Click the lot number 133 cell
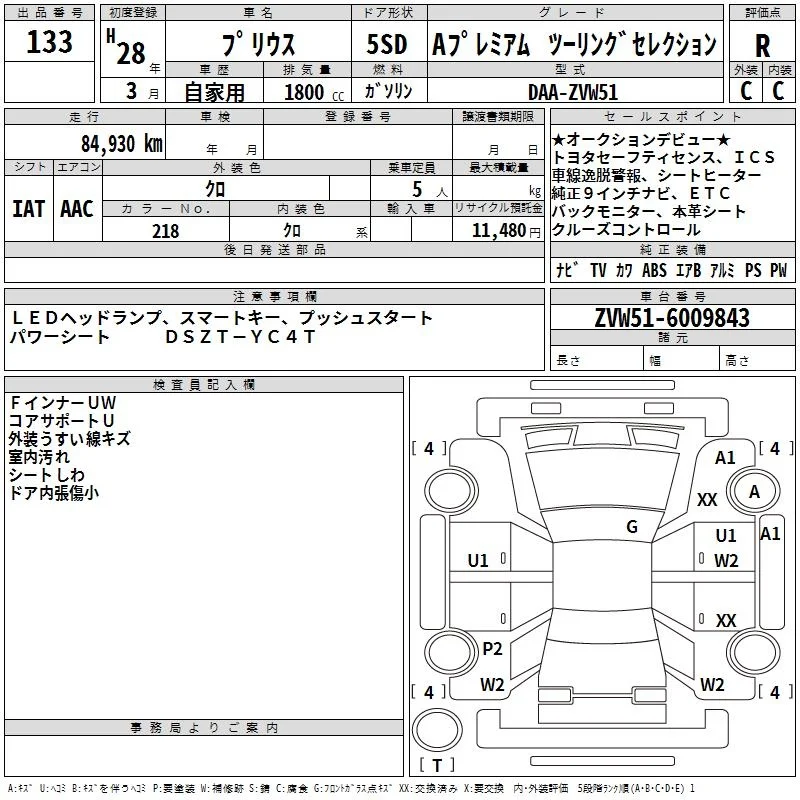800x800 pixels. pos(49,41)
